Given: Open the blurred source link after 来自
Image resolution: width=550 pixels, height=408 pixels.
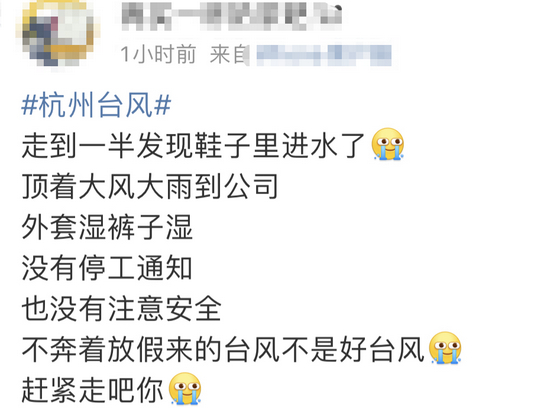Looking at the screenshot, I should point(324,55).
